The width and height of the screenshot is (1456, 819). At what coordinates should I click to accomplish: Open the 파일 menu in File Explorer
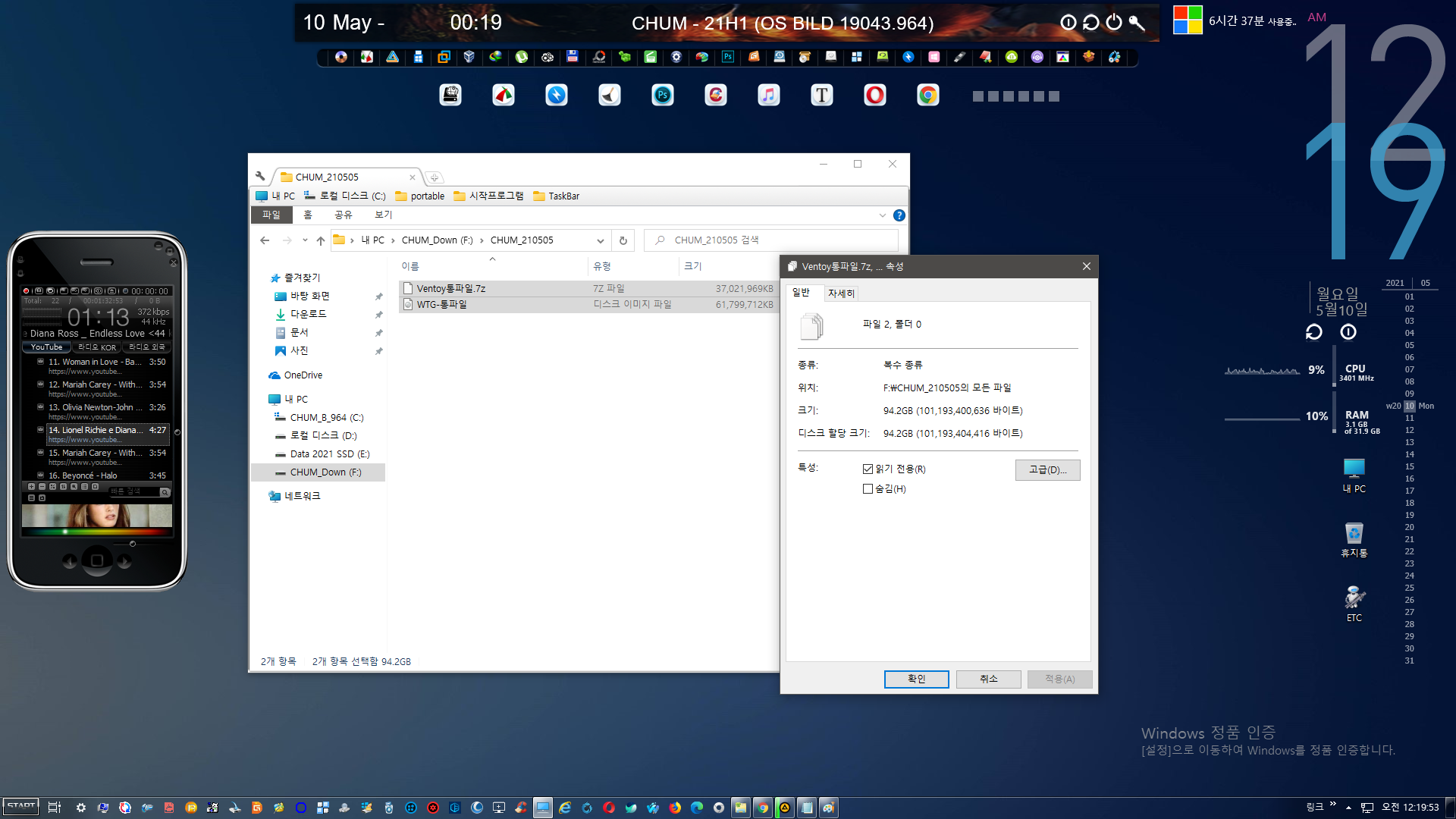pos(269,214)
